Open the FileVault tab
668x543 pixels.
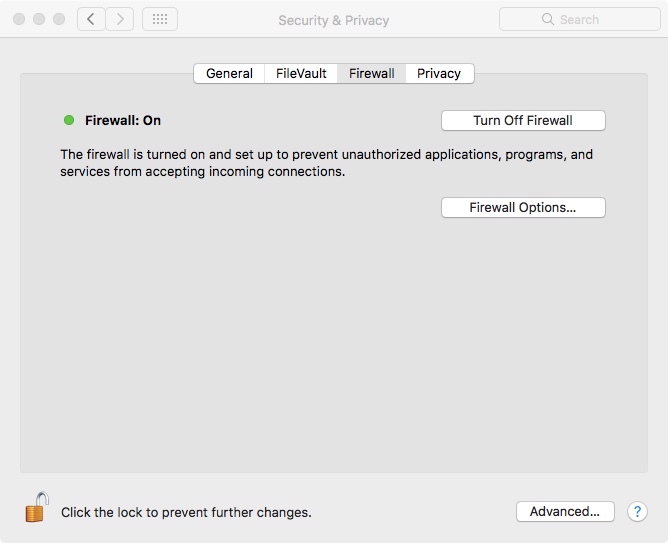click(x=301, y=73)
